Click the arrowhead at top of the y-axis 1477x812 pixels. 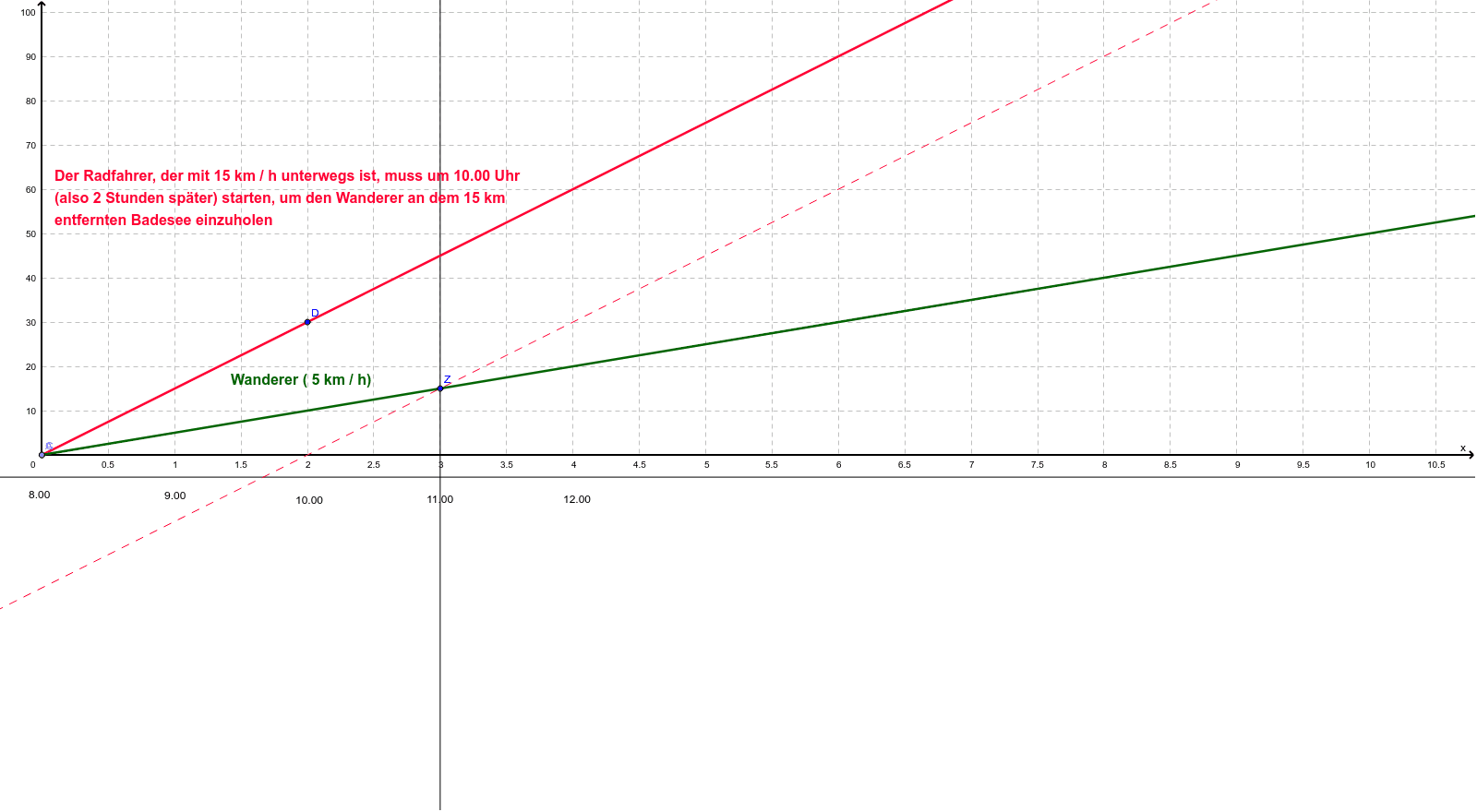click(x=42, y=6)
